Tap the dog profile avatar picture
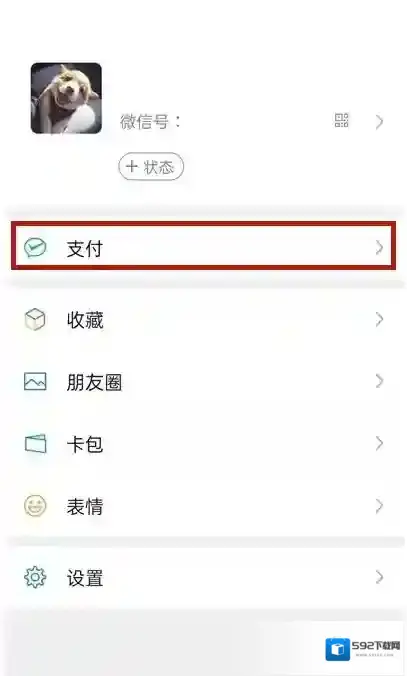Viewport: 407px width, 676px height. (x=66, y=98)
